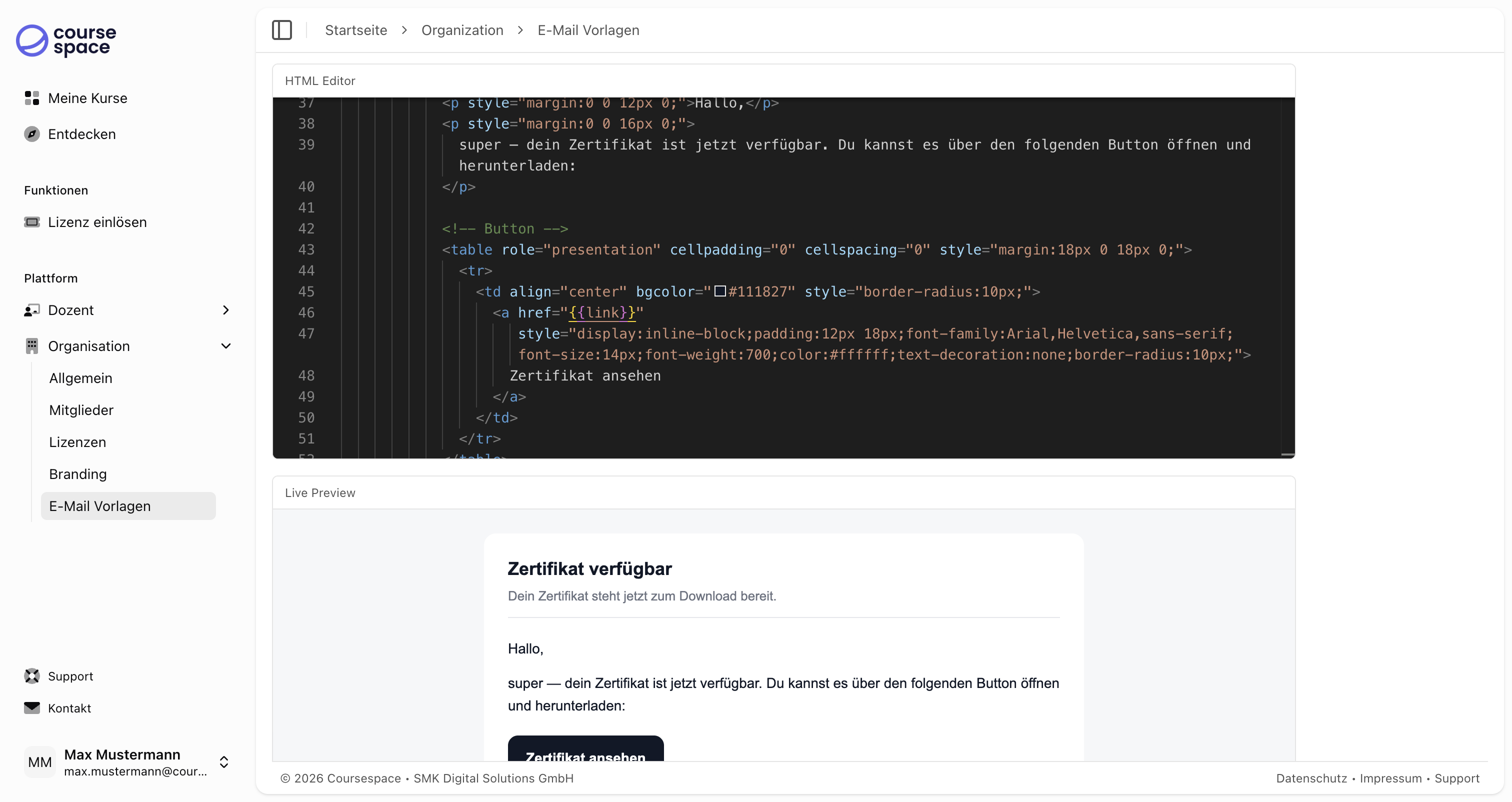Open Entdecken via its compass icon

tap(31, 134)
